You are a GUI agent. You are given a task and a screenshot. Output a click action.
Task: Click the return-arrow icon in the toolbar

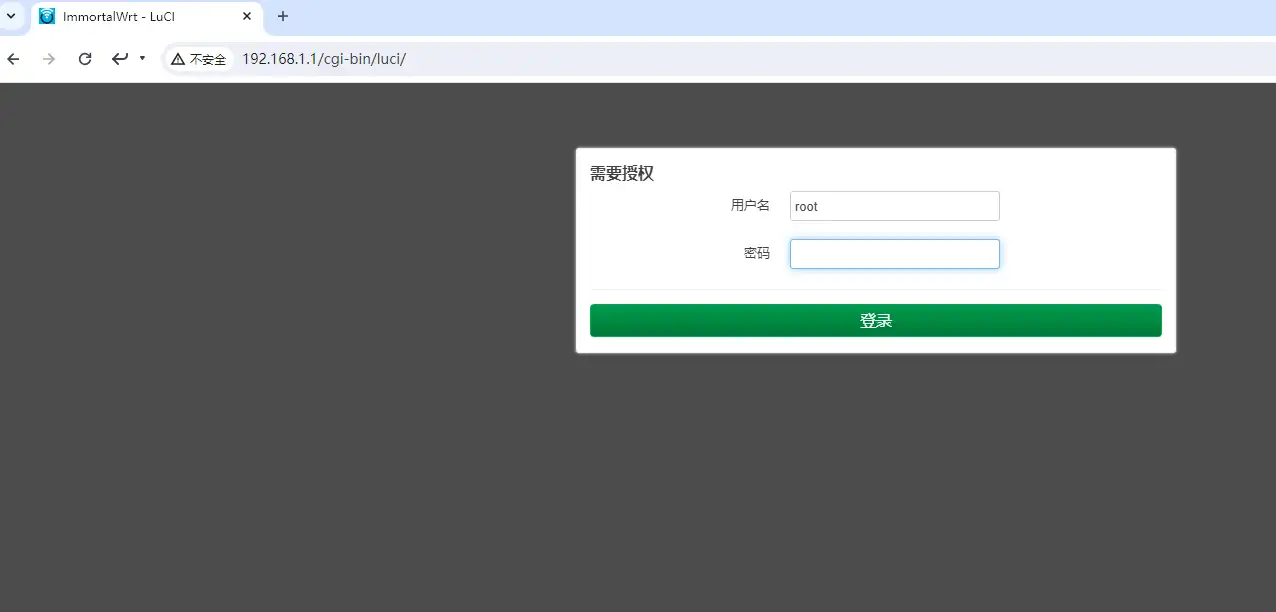119,58
